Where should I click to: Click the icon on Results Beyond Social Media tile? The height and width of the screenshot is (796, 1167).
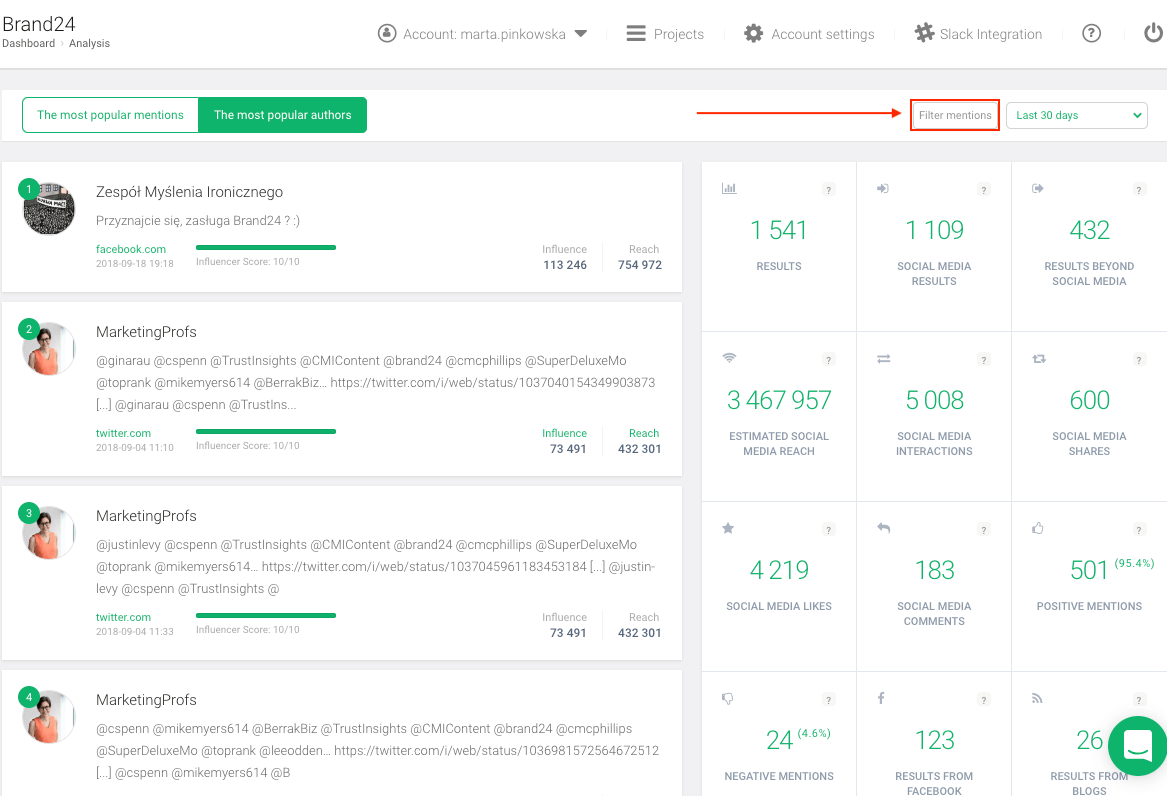point(1037,189)
